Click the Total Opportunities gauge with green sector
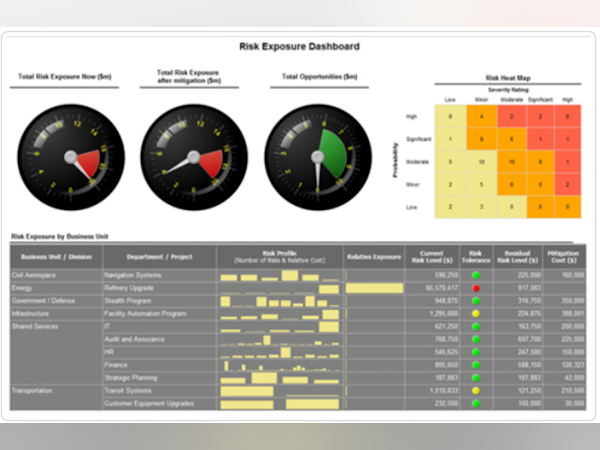Image resolution: width=600 pixels, height=450 pixels. (318, 157)
